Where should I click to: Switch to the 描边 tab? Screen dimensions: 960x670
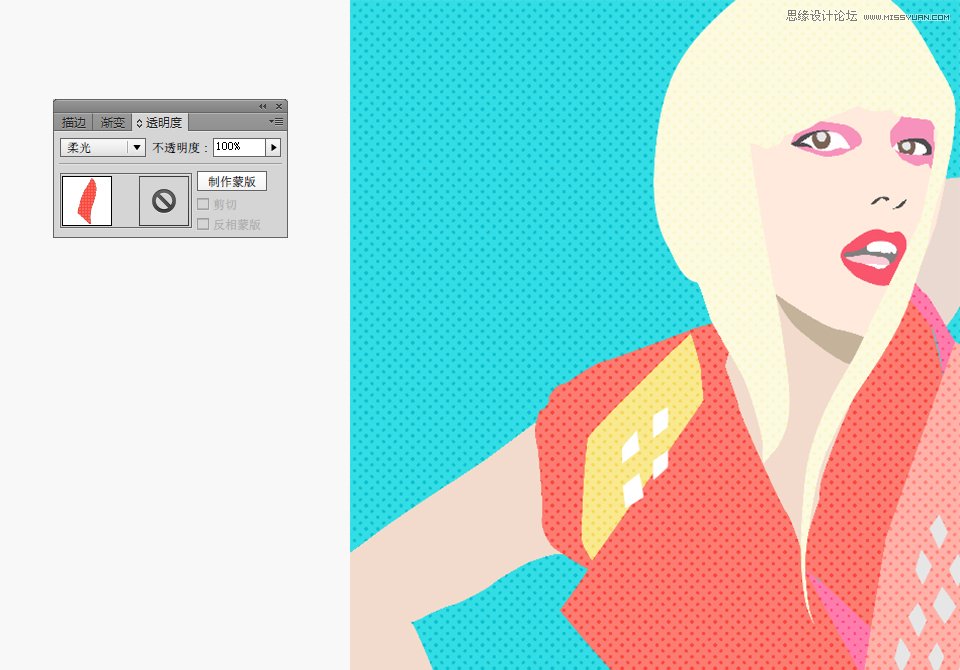pos(74,122)
